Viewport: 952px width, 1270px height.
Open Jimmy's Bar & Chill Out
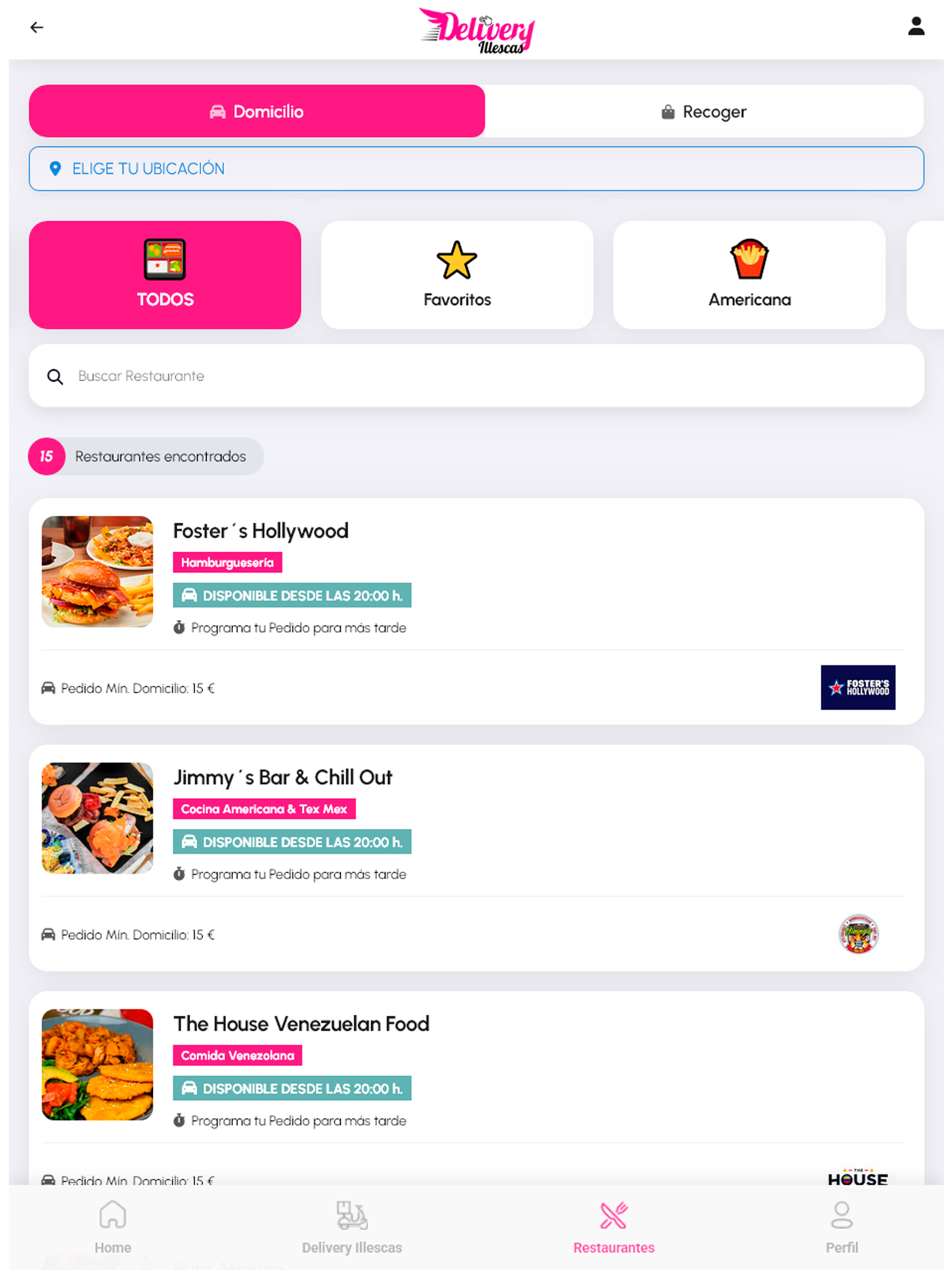pos(283,777)
